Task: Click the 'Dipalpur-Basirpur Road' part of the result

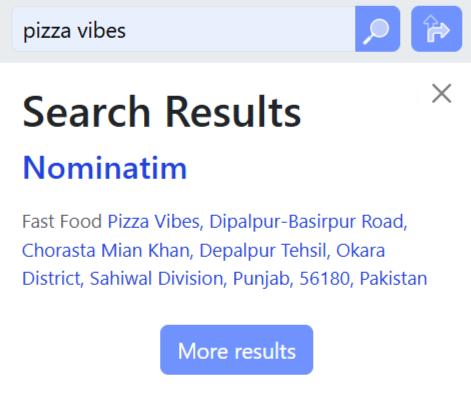Action: (x=308, y=222)
